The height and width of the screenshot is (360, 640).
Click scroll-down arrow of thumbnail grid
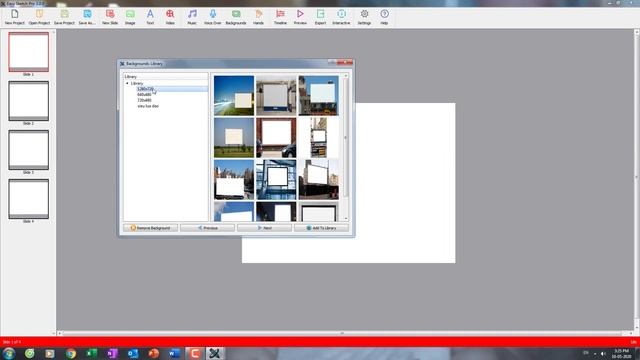tap(346, 219)
